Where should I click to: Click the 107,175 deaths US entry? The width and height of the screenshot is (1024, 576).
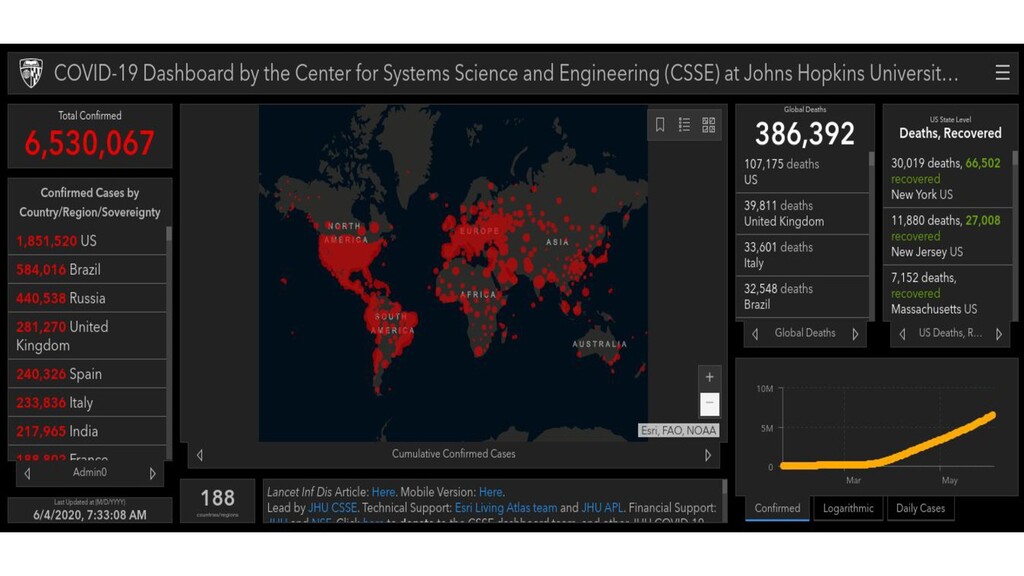803,172
